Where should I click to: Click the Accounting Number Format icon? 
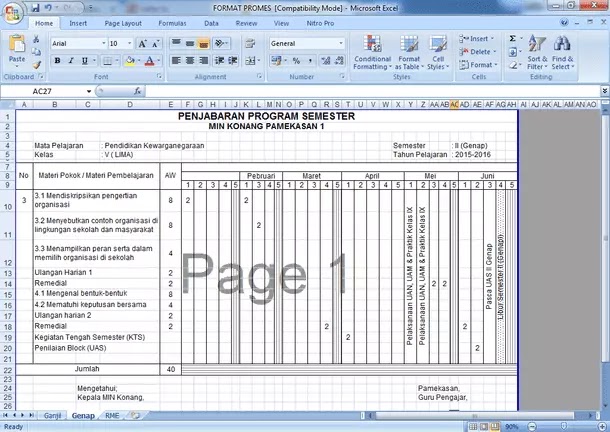point(276,60)
